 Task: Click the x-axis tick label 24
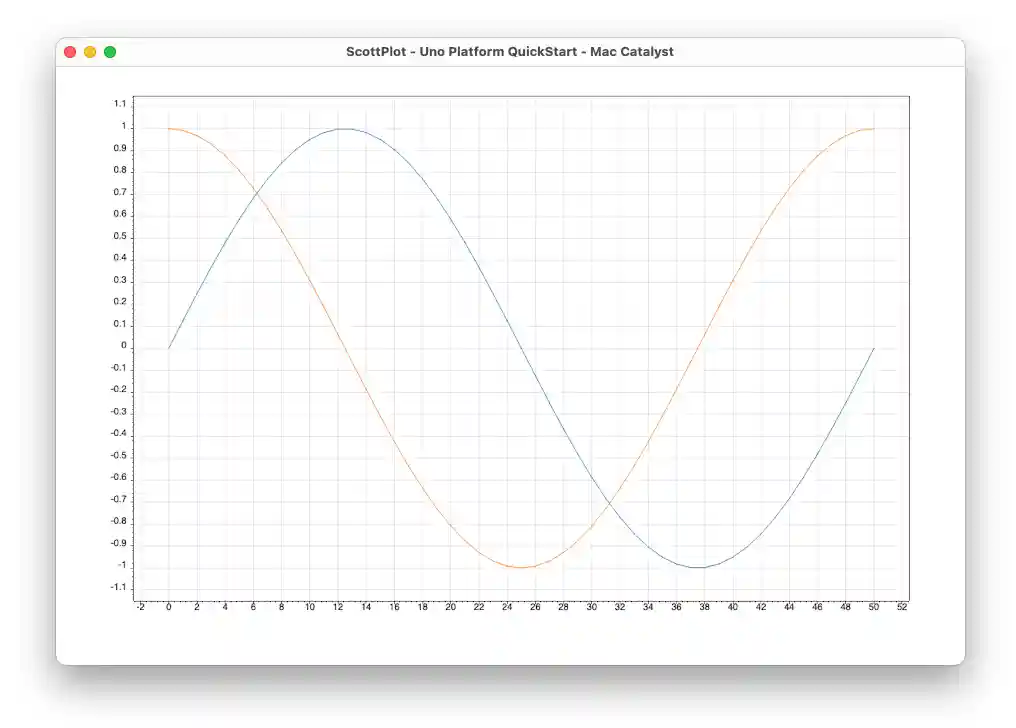pyautogui.click(x=507, y=607)
